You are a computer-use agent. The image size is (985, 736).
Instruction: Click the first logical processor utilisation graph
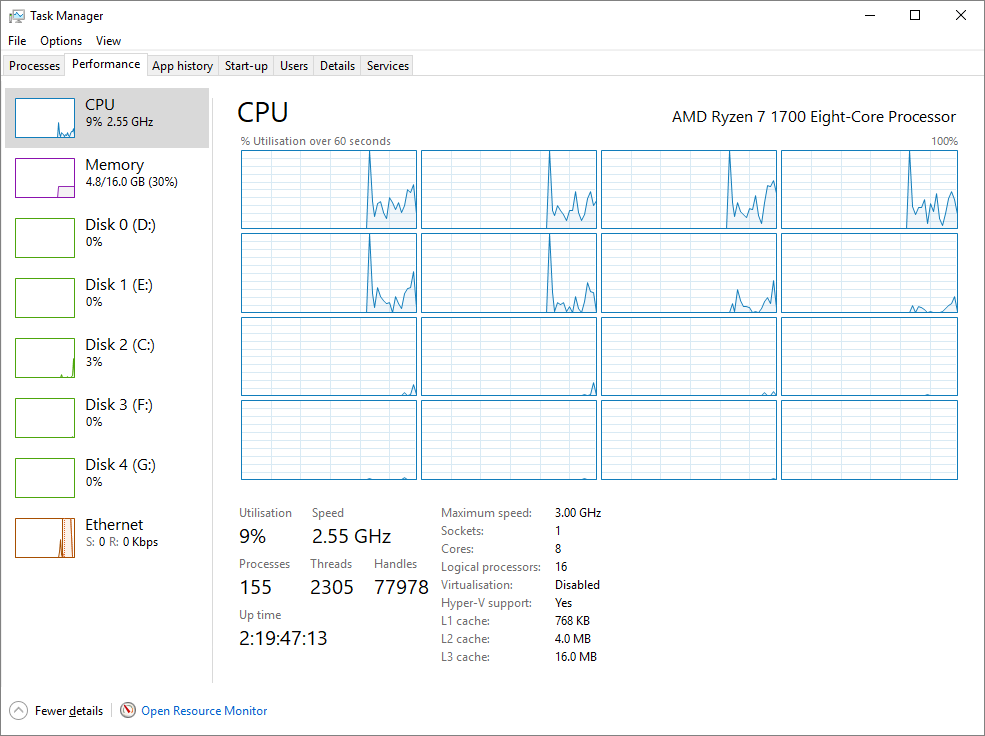point(329,190)
